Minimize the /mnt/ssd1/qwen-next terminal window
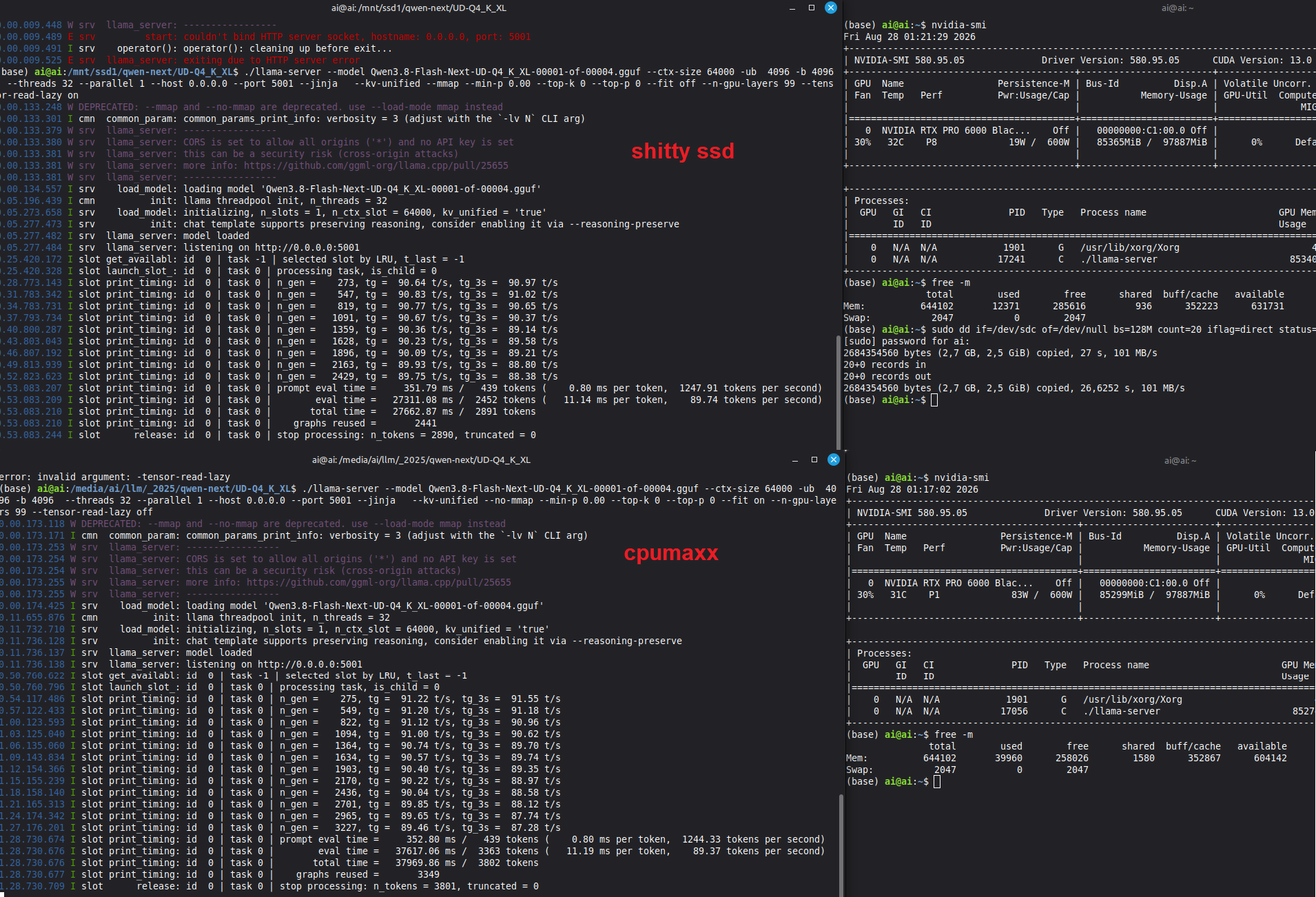This screenshot has height=897, width=1316. 792,8
